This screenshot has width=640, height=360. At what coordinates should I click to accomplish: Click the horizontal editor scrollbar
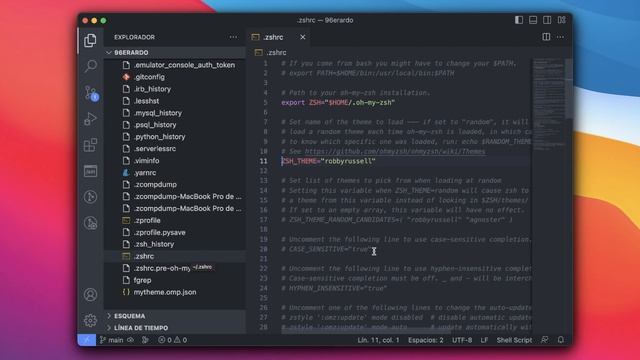tap(366, 331)
